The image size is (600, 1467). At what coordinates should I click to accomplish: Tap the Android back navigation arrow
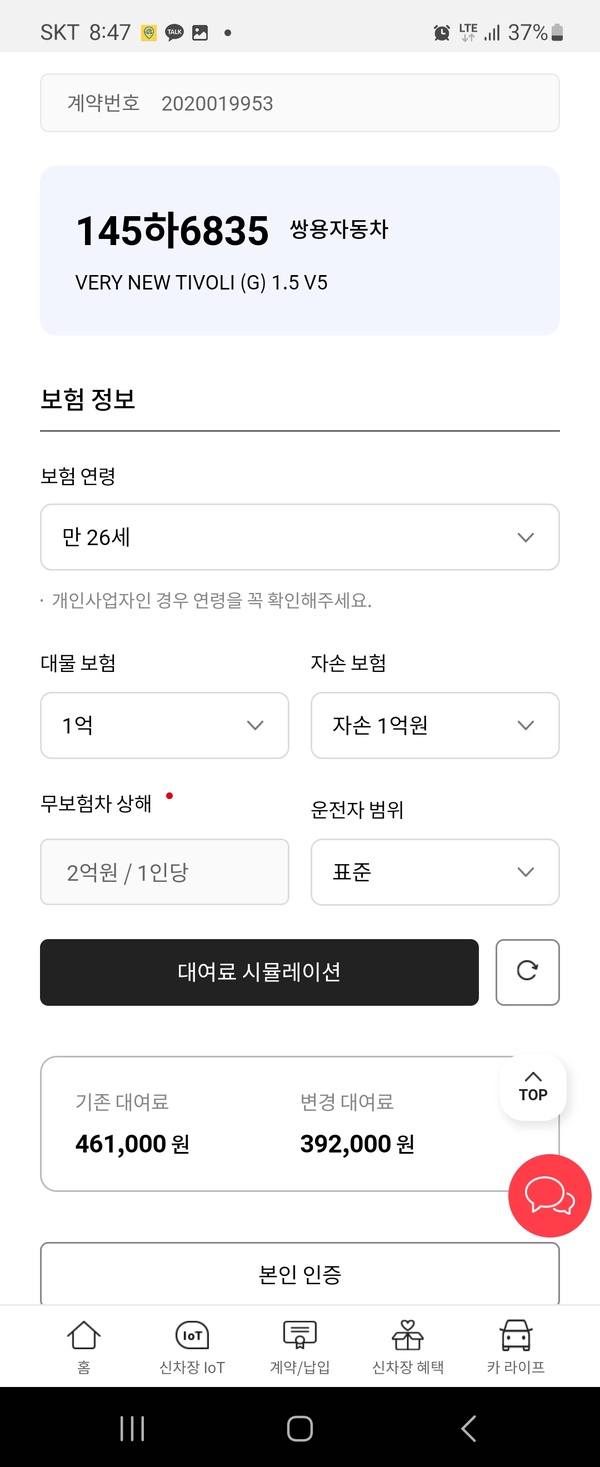468,1428
